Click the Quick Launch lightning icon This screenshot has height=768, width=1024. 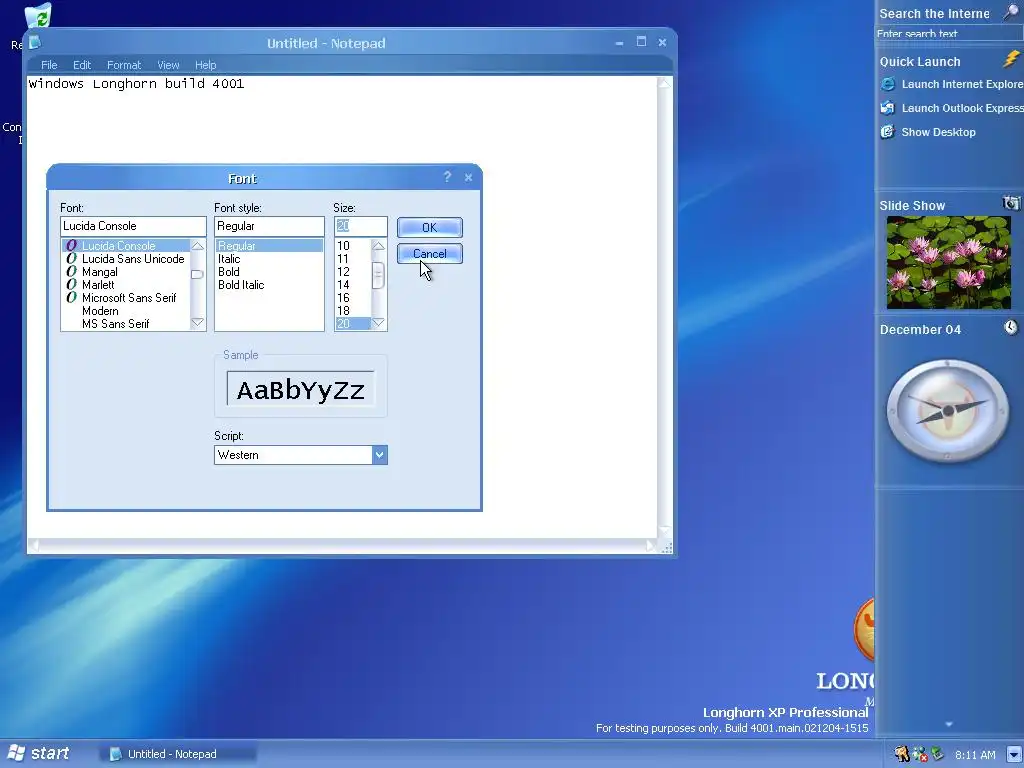1011,59
